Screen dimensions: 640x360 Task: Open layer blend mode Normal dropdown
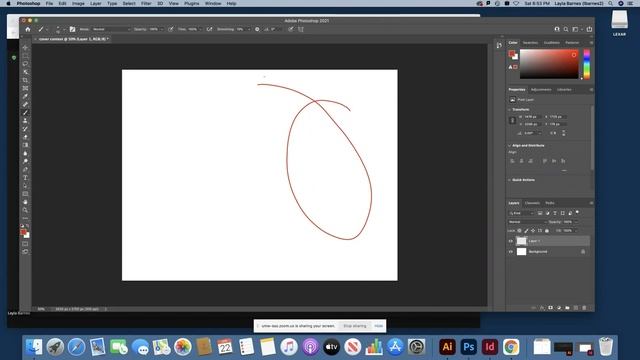[527, 222]
